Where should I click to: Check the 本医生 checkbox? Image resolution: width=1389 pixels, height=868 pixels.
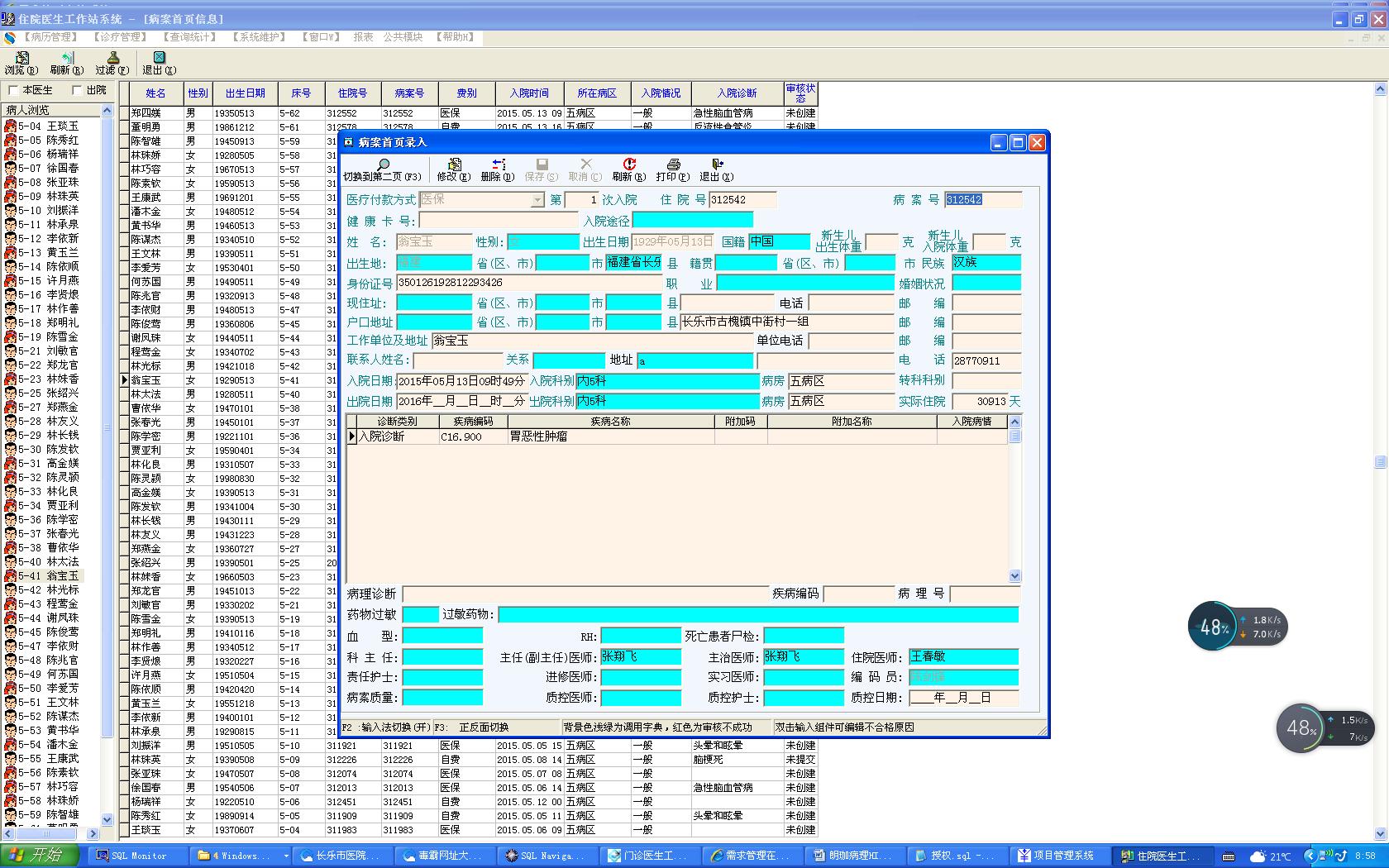tap(13, 90)
